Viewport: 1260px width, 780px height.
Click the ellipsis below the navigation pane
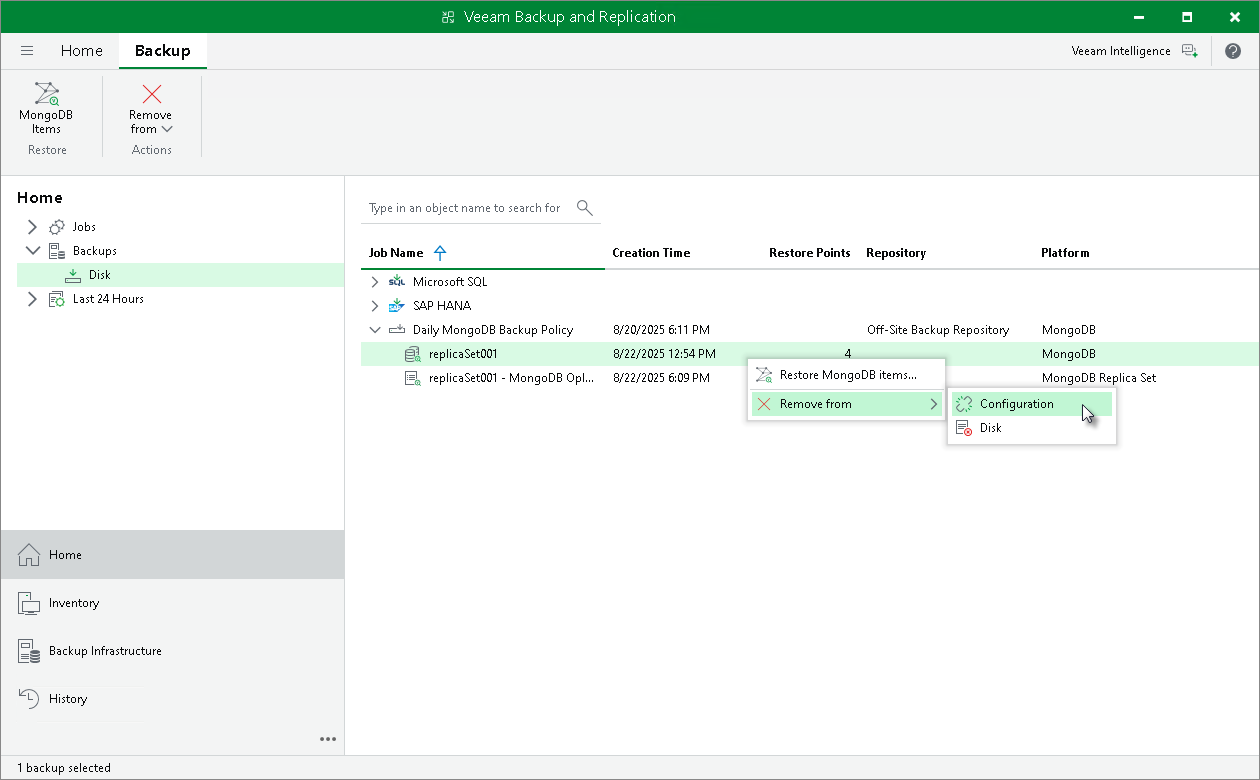click(x=328, y=739)
